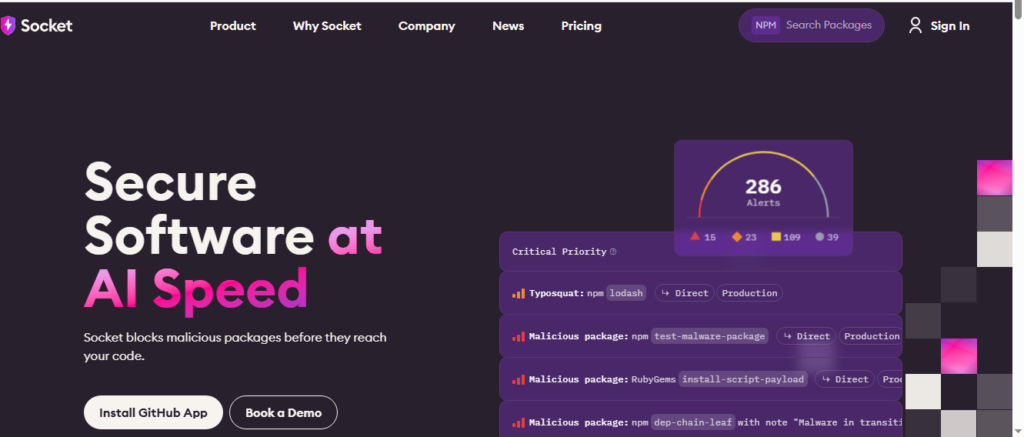
Task: Go to the News page
Action: tap(508, 26)
